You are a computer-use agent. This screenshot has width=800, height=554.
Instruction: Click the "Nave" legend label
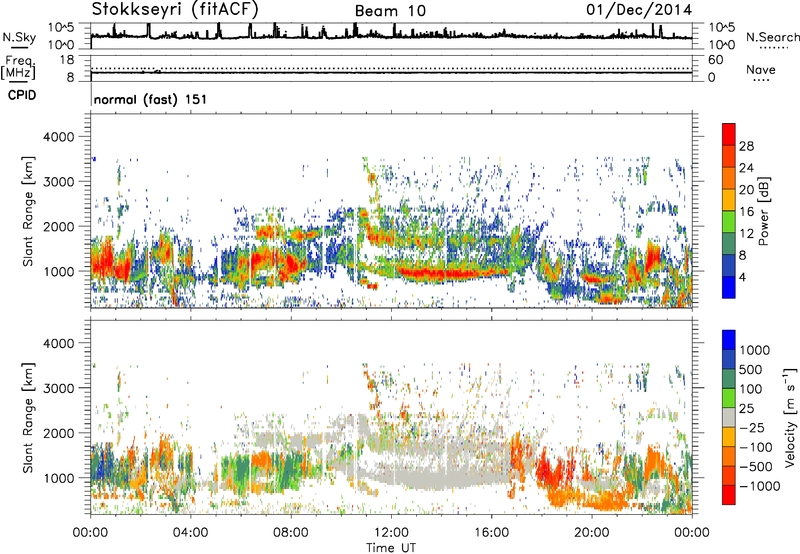pyautogui.click(x=761, y=69)
